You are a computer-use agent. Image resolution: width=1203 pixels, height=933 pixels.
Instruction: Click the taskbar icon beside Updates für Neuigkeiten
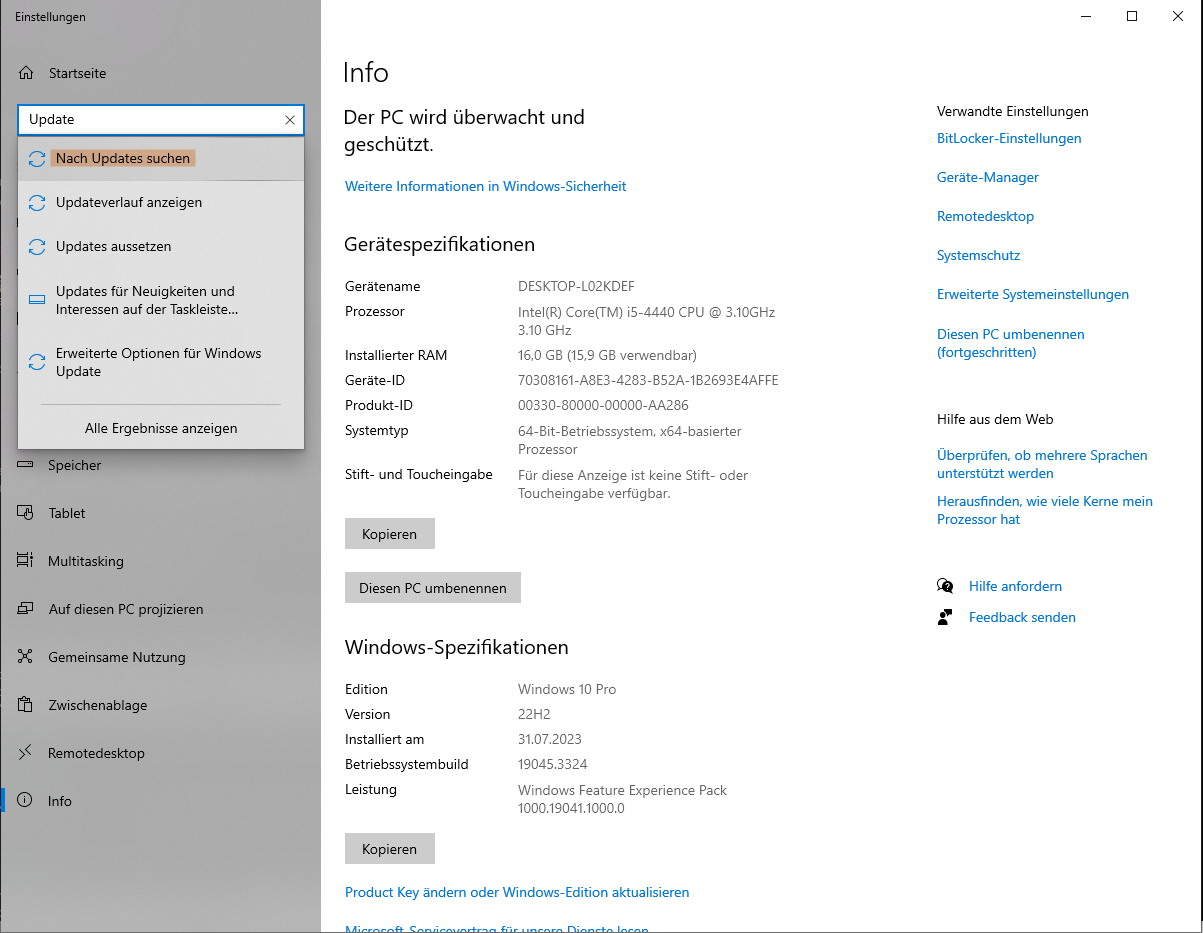[x=37, y=301]
